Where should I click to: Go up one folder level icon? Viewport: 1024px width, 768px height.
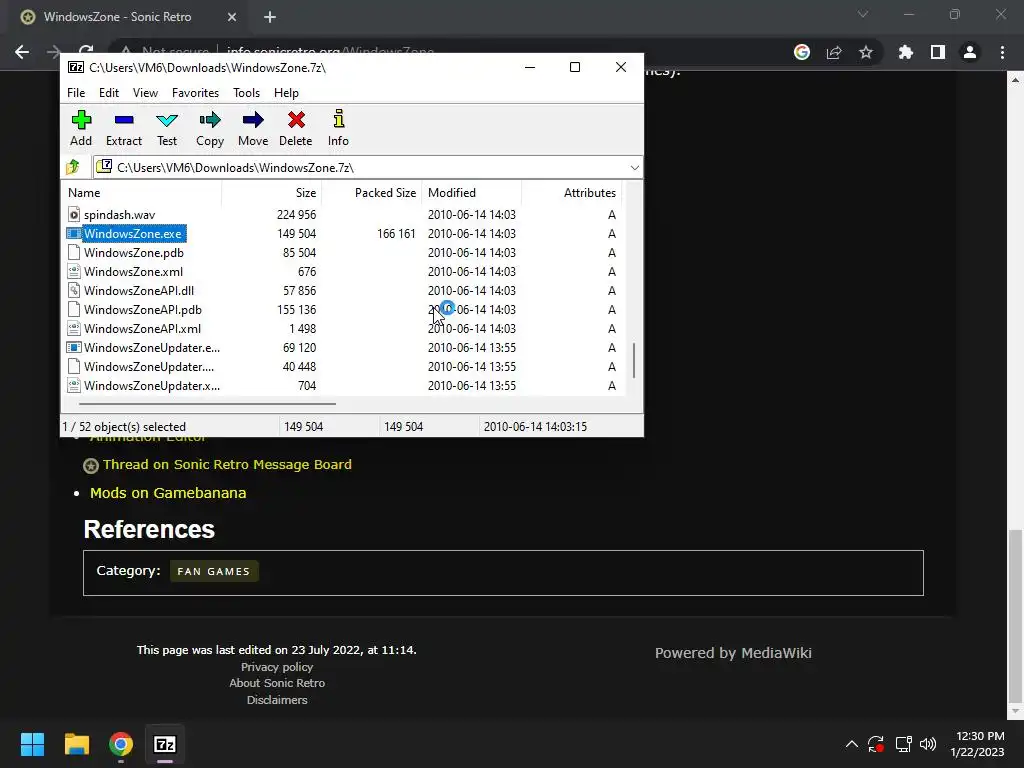(73, 167)
